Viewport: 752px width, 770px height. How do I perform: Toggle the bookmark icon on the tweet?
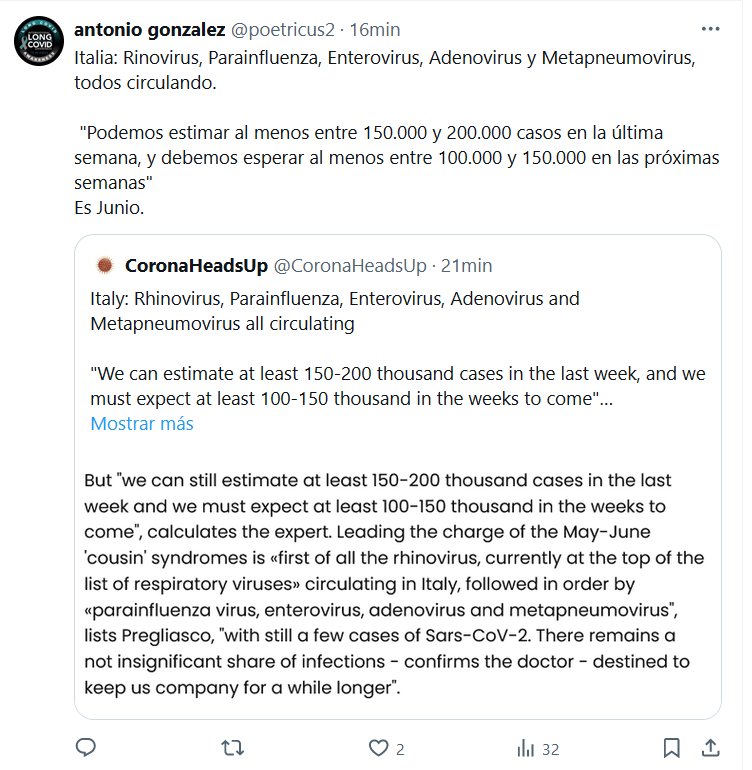click(x=672, y=748)
